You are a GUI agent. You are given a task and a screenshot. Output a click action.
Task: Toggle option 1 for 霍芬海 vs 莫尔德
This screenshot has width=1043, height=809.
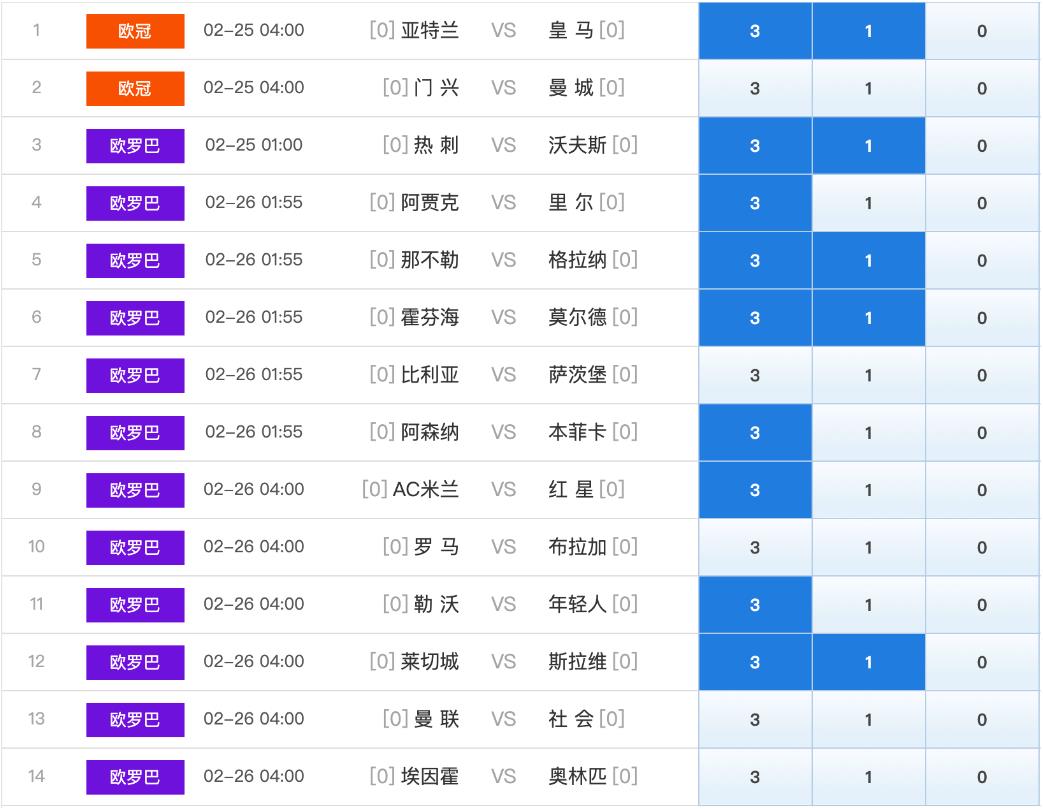pos(869,317)
